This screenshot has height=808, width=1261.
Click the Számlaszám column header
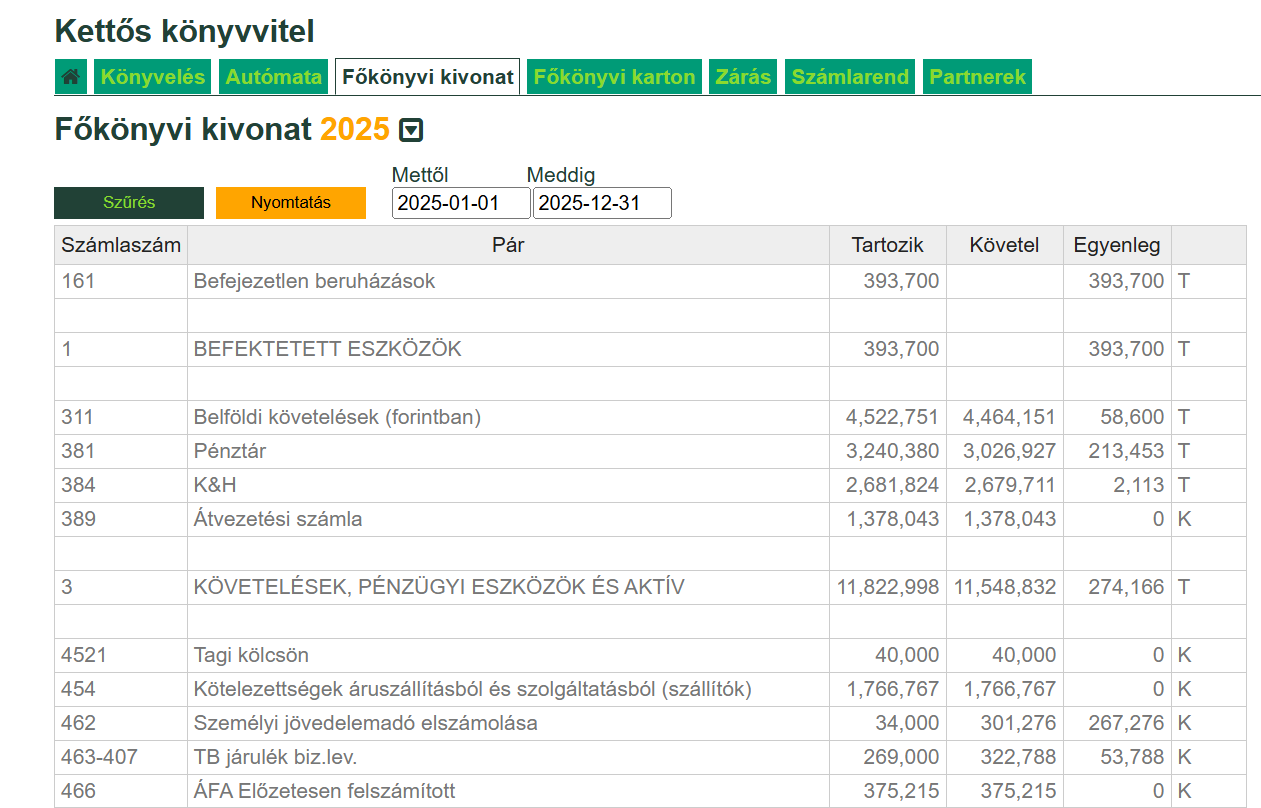pos(121,245)
